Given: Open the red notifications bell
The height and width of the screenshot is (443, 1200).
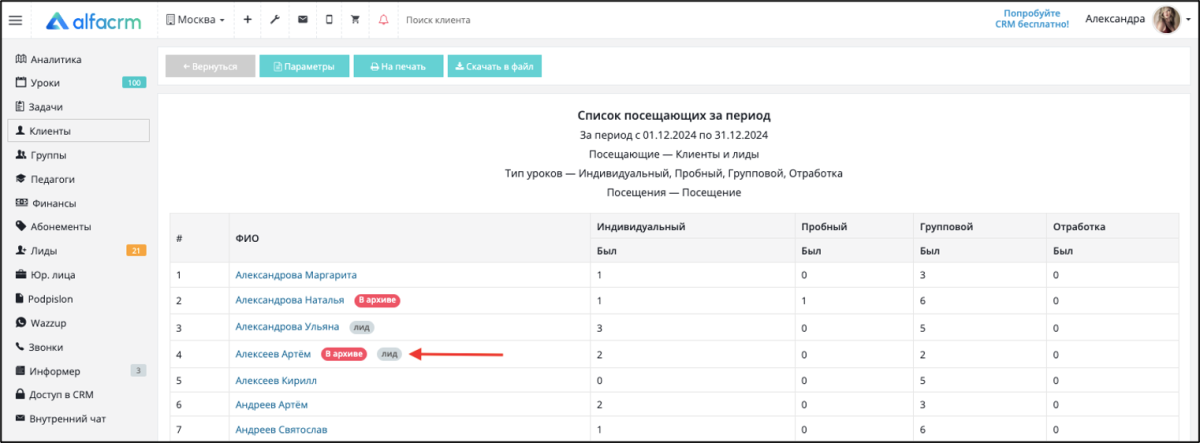Looking at the screenshot, I should click(x=383, y=20).
